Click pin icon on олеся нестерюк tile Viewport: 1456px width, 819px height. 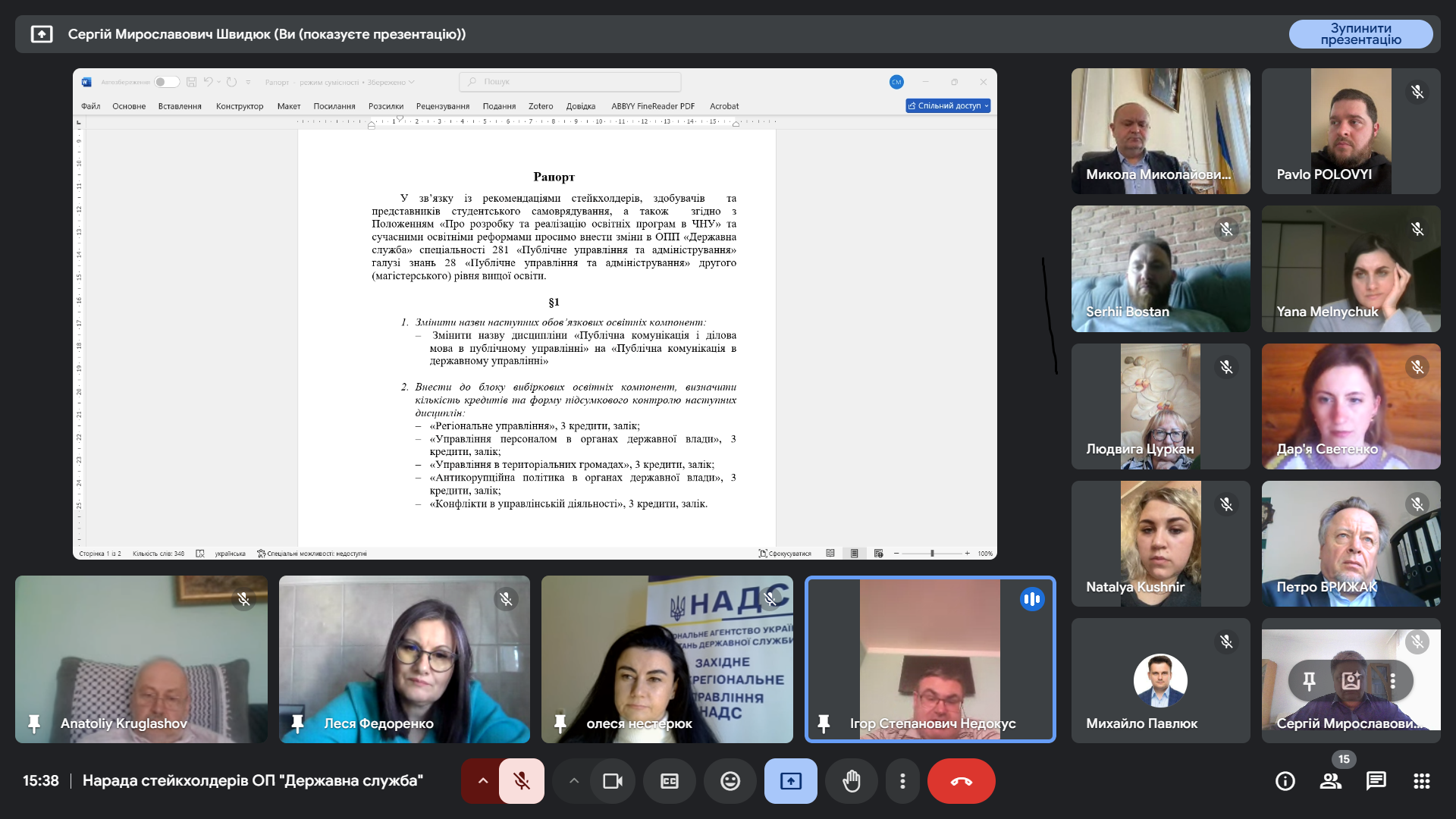(x=560, y=723)
